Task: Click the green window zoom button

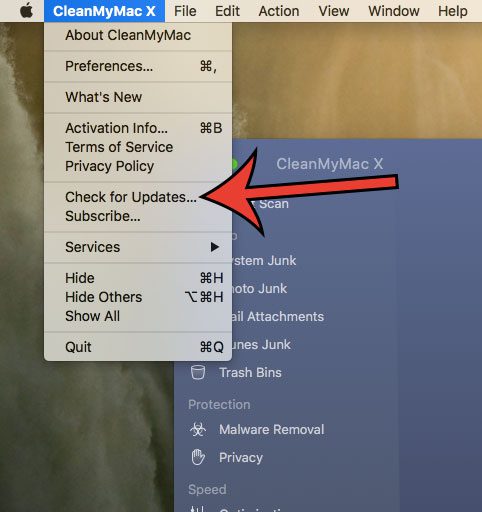Action: [x=234, y=164]
